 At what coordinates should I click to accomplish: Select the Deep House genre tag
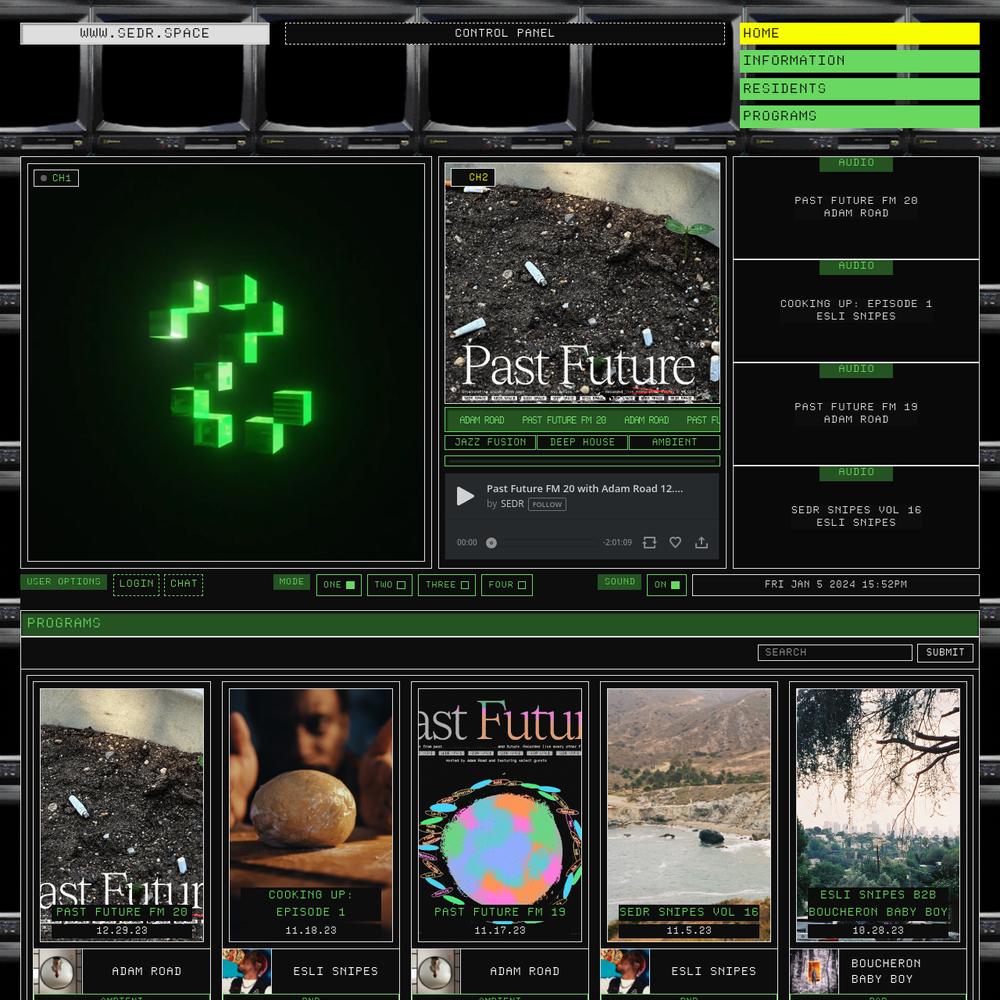[582, 442]
